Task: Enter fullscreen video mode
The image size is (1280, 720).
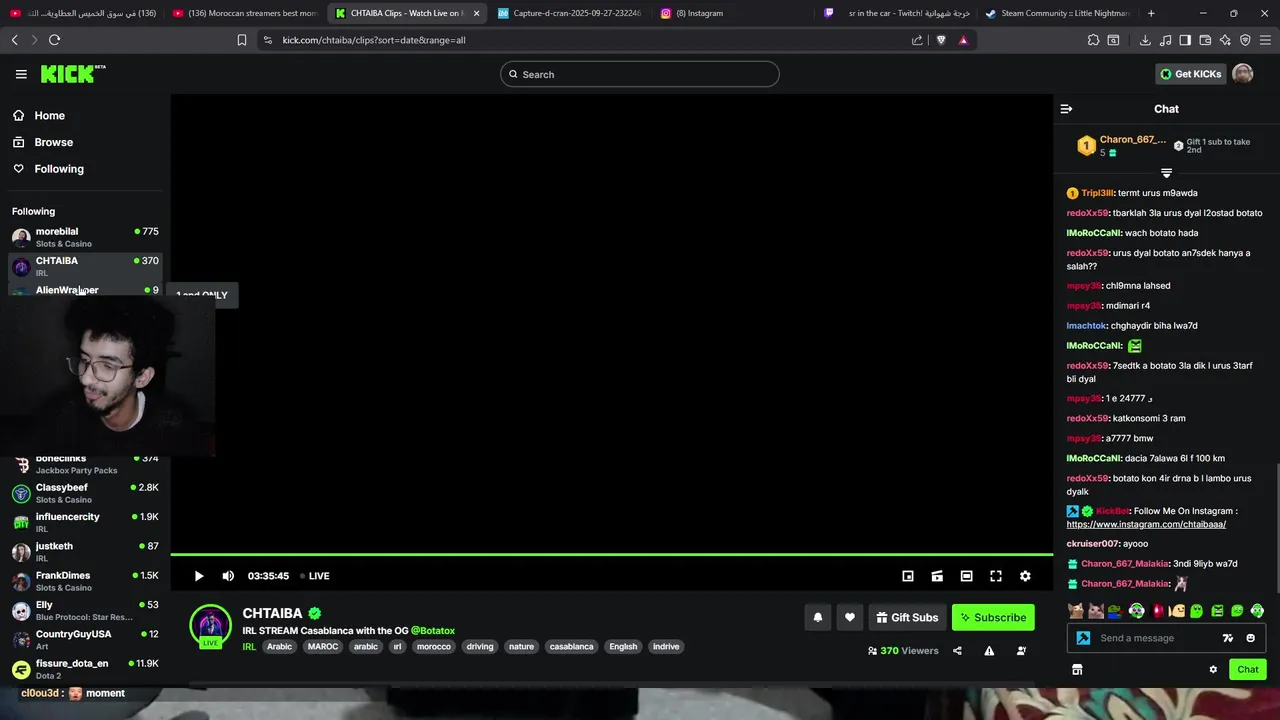Action: click(996, 576)
